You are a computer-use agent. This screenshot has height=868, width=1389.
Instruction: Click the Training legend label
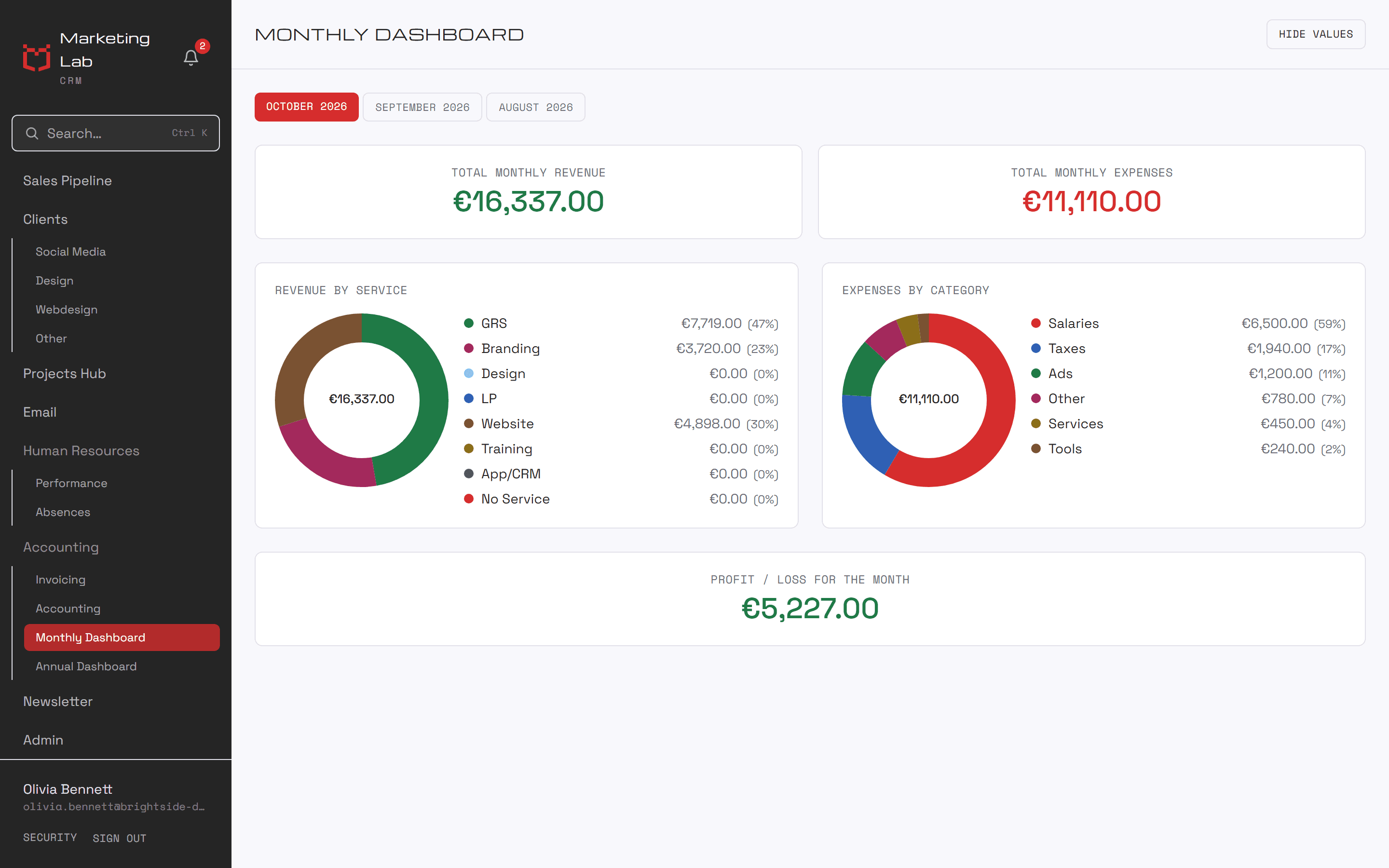coord(507,449)
